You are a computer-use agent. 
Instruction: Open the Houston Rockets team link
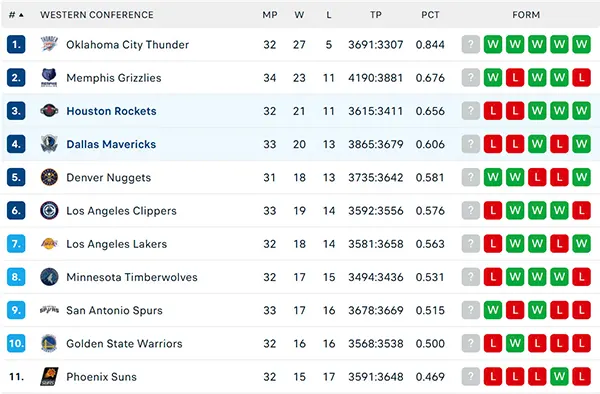111,111
